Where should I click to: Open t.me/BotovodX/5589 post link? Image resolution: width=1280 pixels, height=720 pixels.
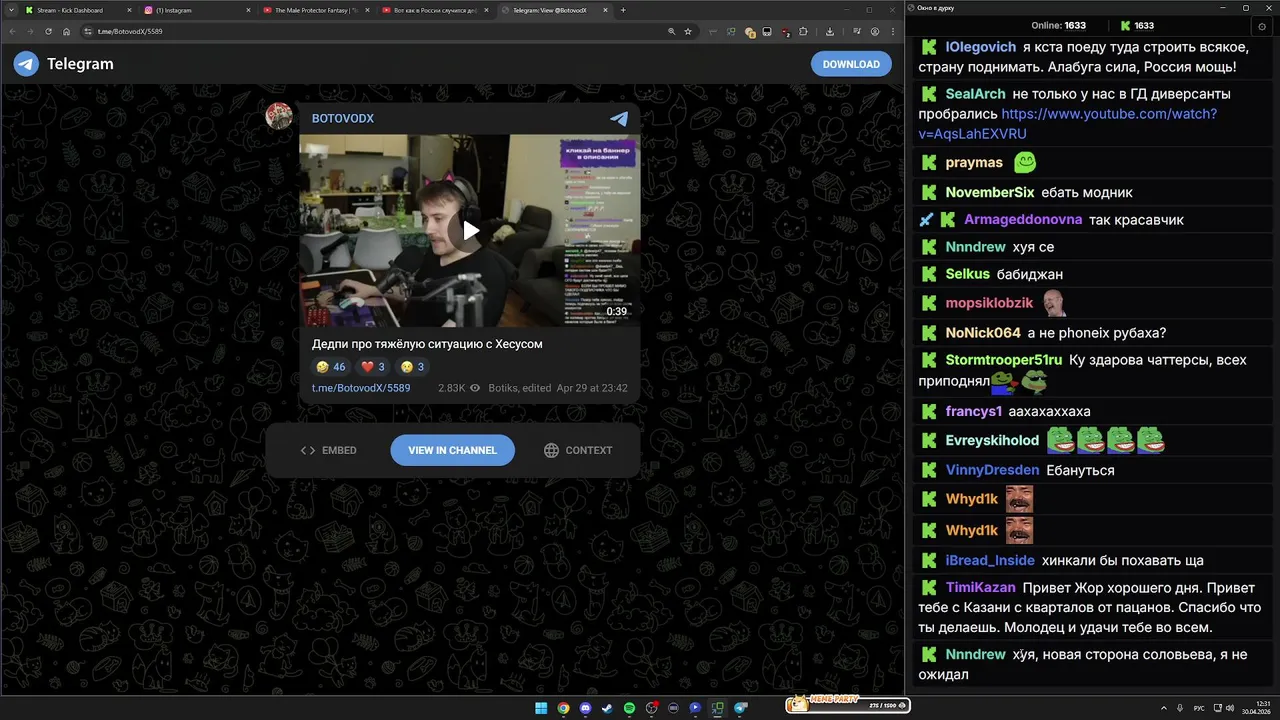coord(361,388)
